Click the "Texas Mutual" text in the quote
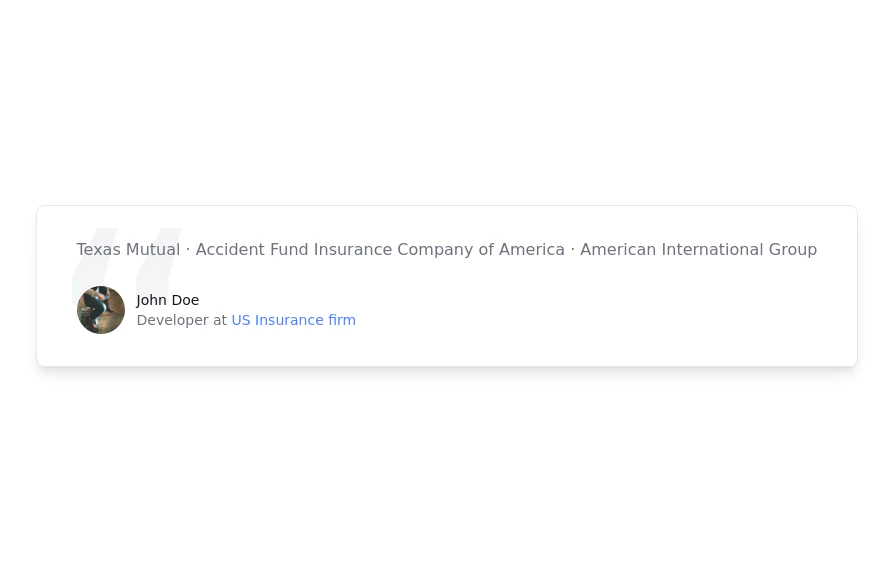Viewport: 891px width, 571px height. pos(128,249)
